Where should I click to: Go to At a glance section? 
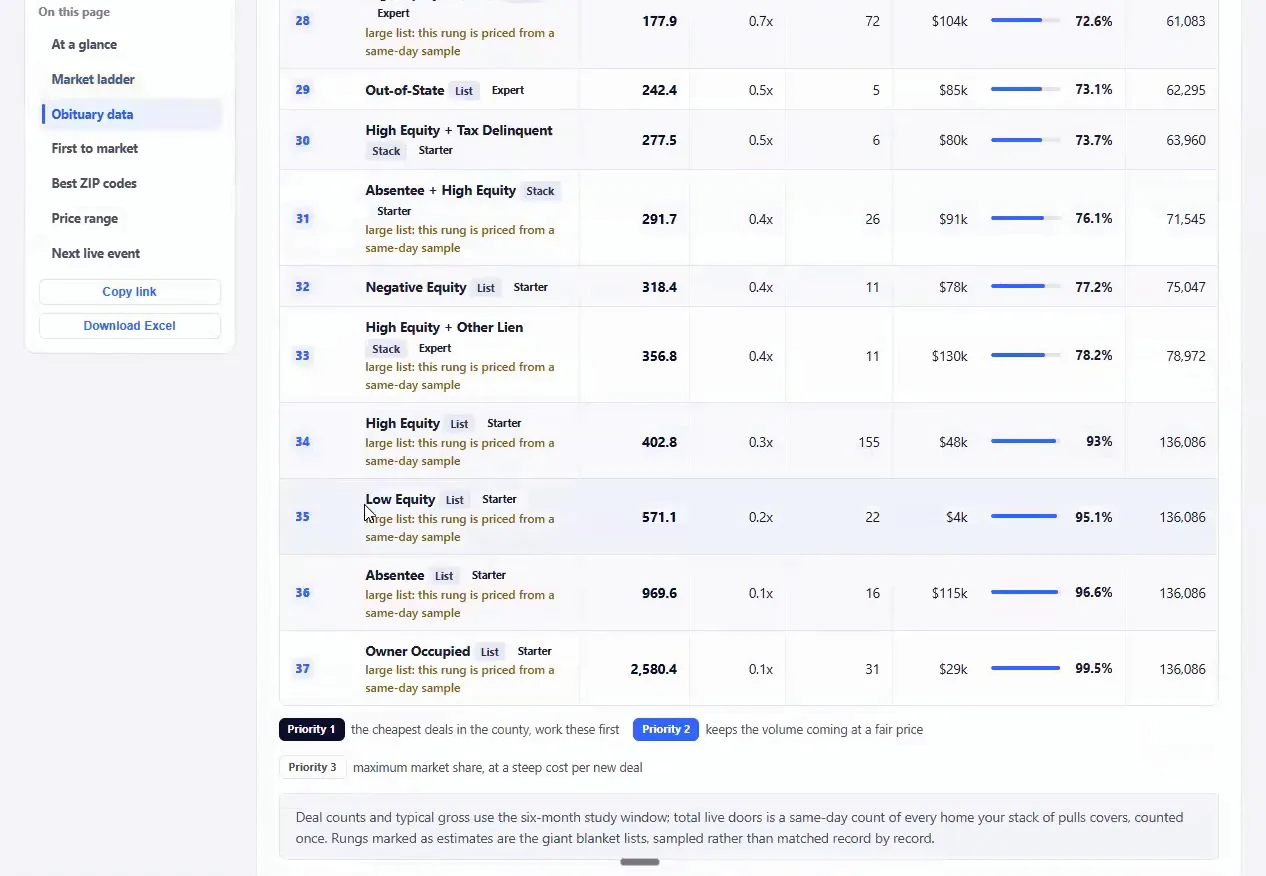(x=84, y=45)
